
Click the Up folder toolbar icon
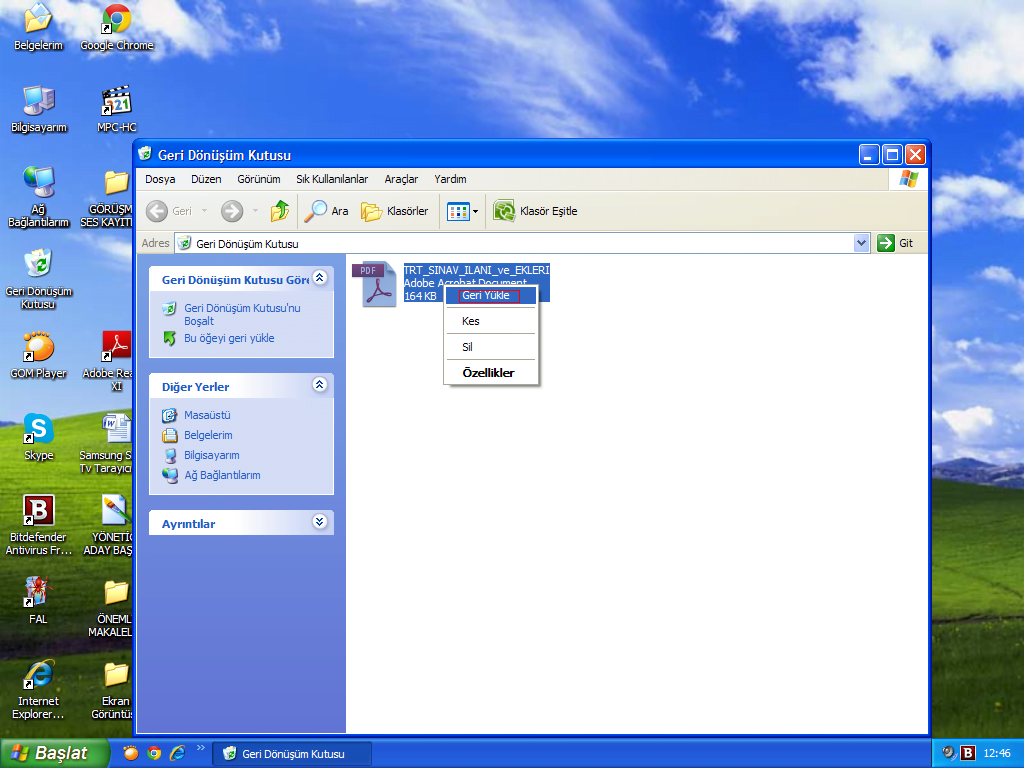[x=281, y=211]
